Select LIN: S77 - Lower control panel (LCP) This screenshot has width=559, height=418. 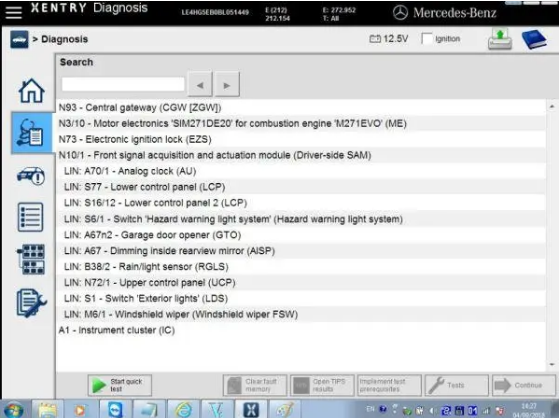pyautogui.click(x=301, y=187)
